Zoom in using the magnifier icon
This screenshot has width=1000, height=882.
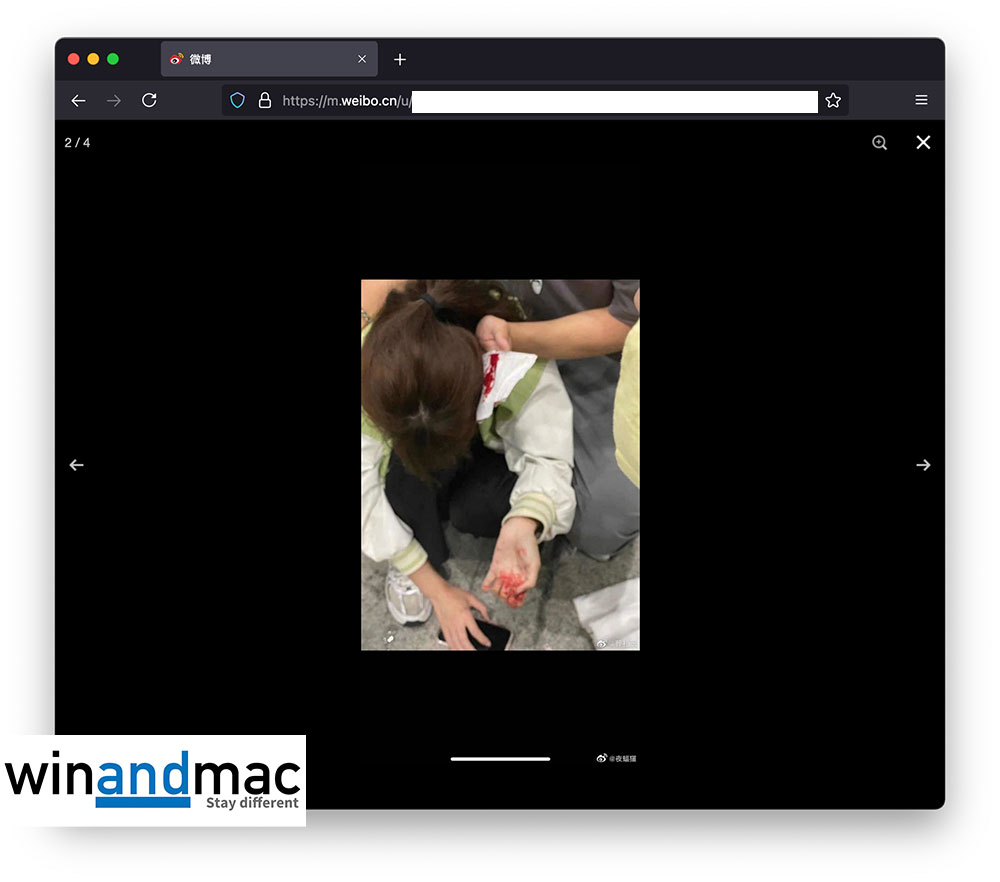(x=879, y=142)
